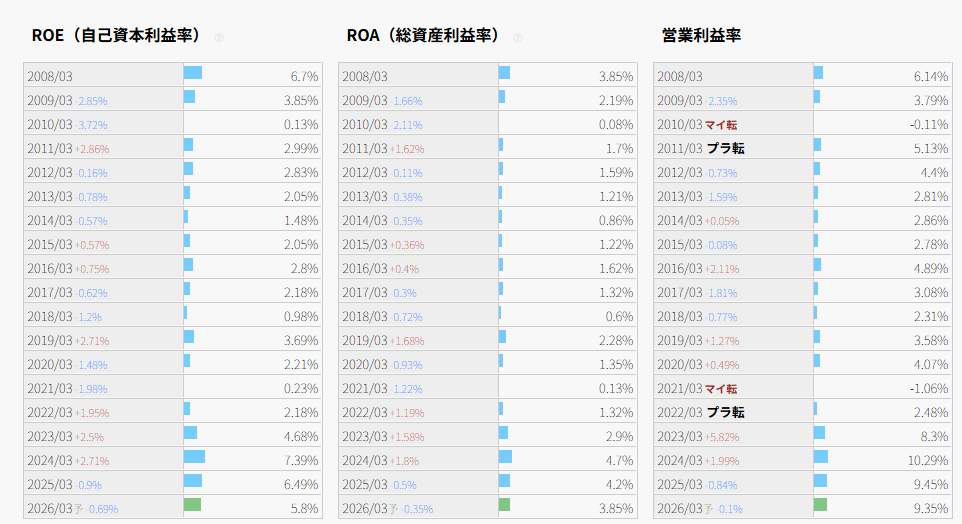The image size is (962, 524).
Task: Select the 営業利益率 heading
Action: tap(701, 36)
